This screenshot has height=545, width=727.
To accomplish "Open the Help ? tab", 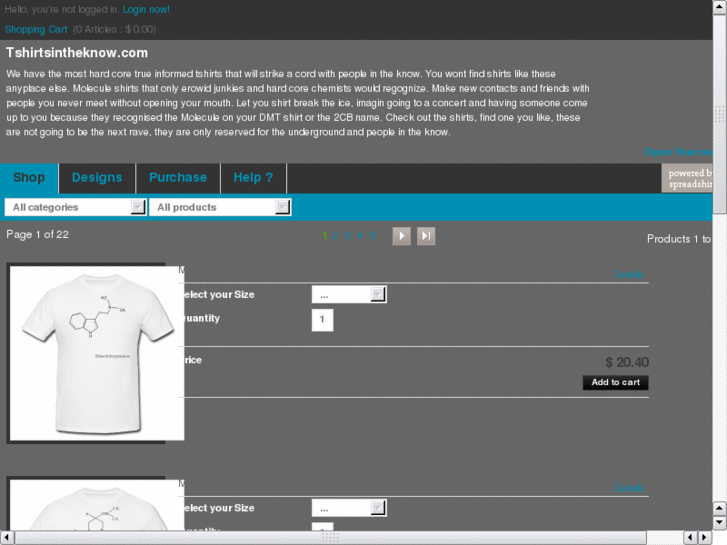I will pos(253,178).
